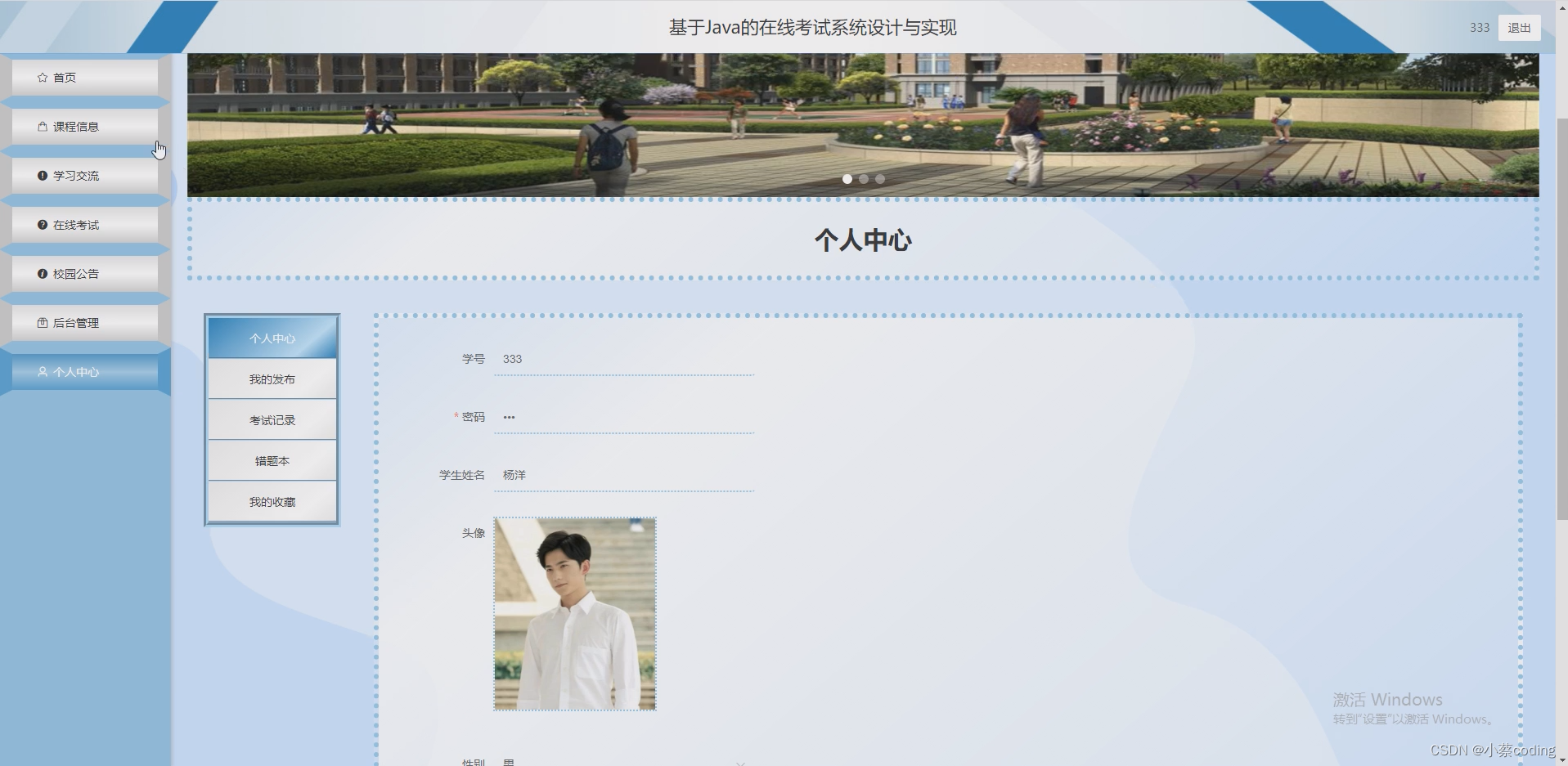
Task: Select the first carousel dot
Action: click(x=847, y=179)
